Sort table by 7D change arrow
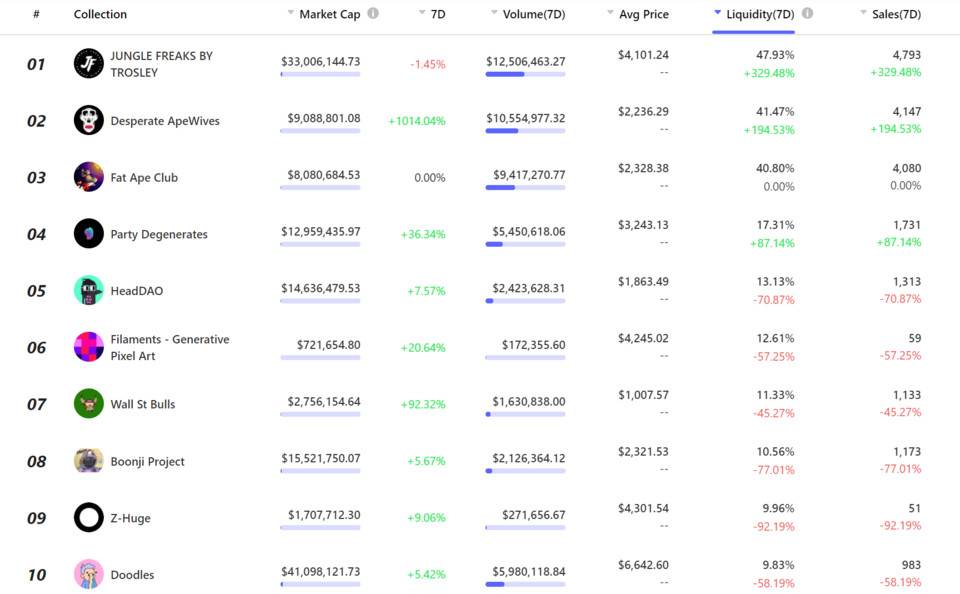960x594 pixels. [422, 12]
